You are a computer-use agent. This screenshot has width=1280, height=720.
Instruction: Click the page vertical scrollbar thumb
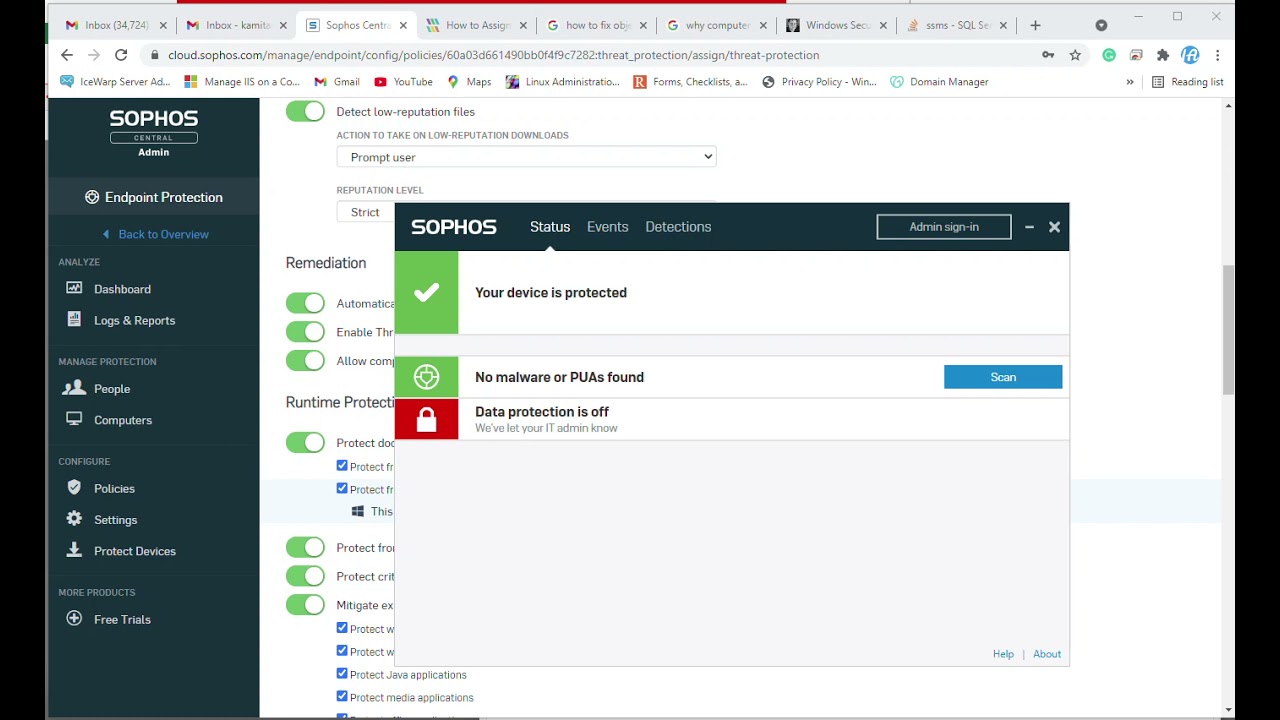[1228, 330]
